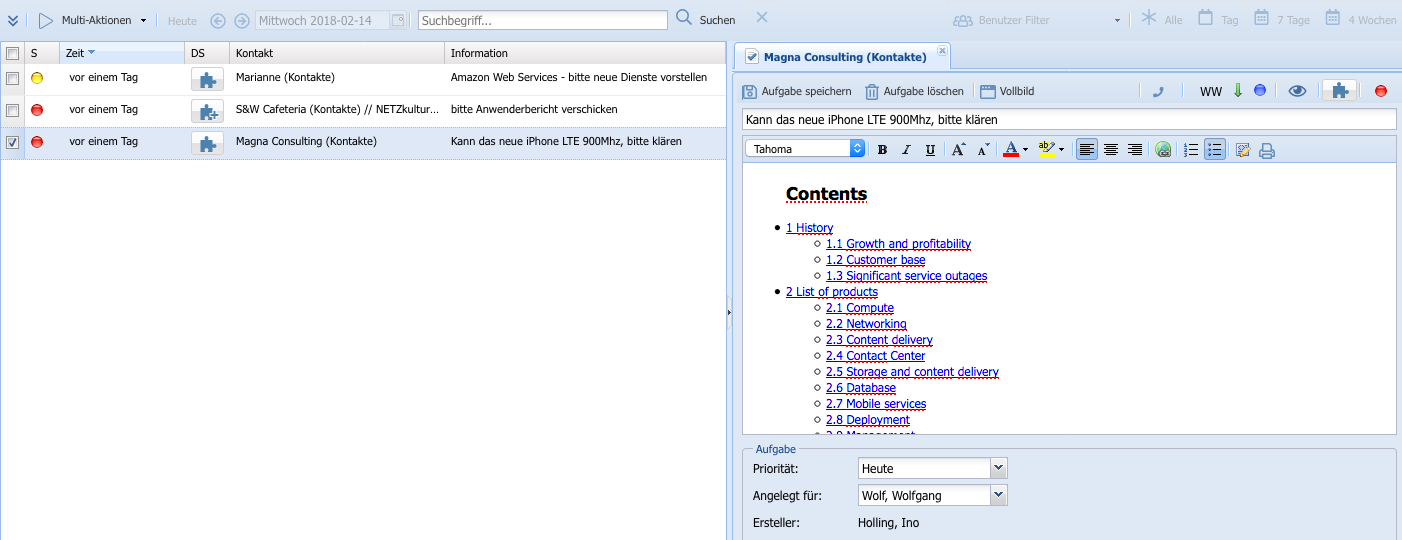Check the Marianne (Kontakte) row checkbox
The image size is (1402, 540).
tap(12, 78)
